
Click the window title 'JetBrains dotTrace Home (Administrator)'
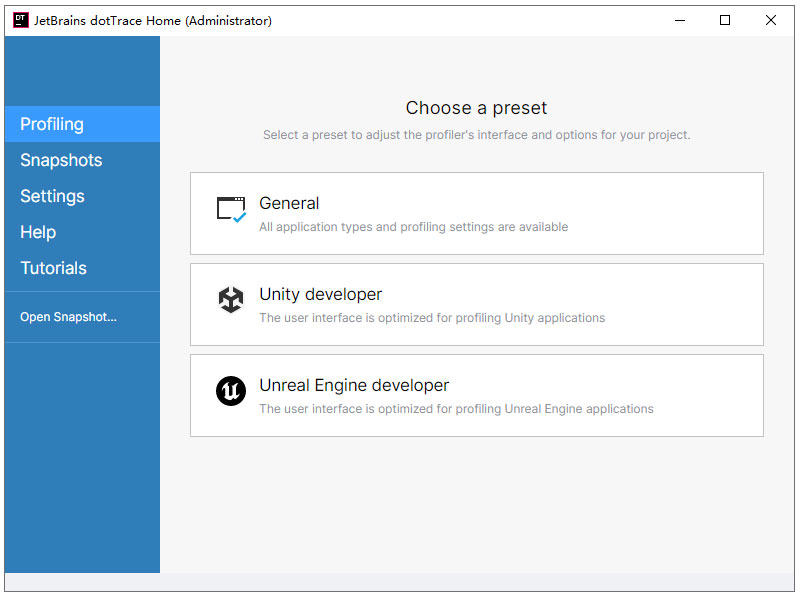point(153,20)
